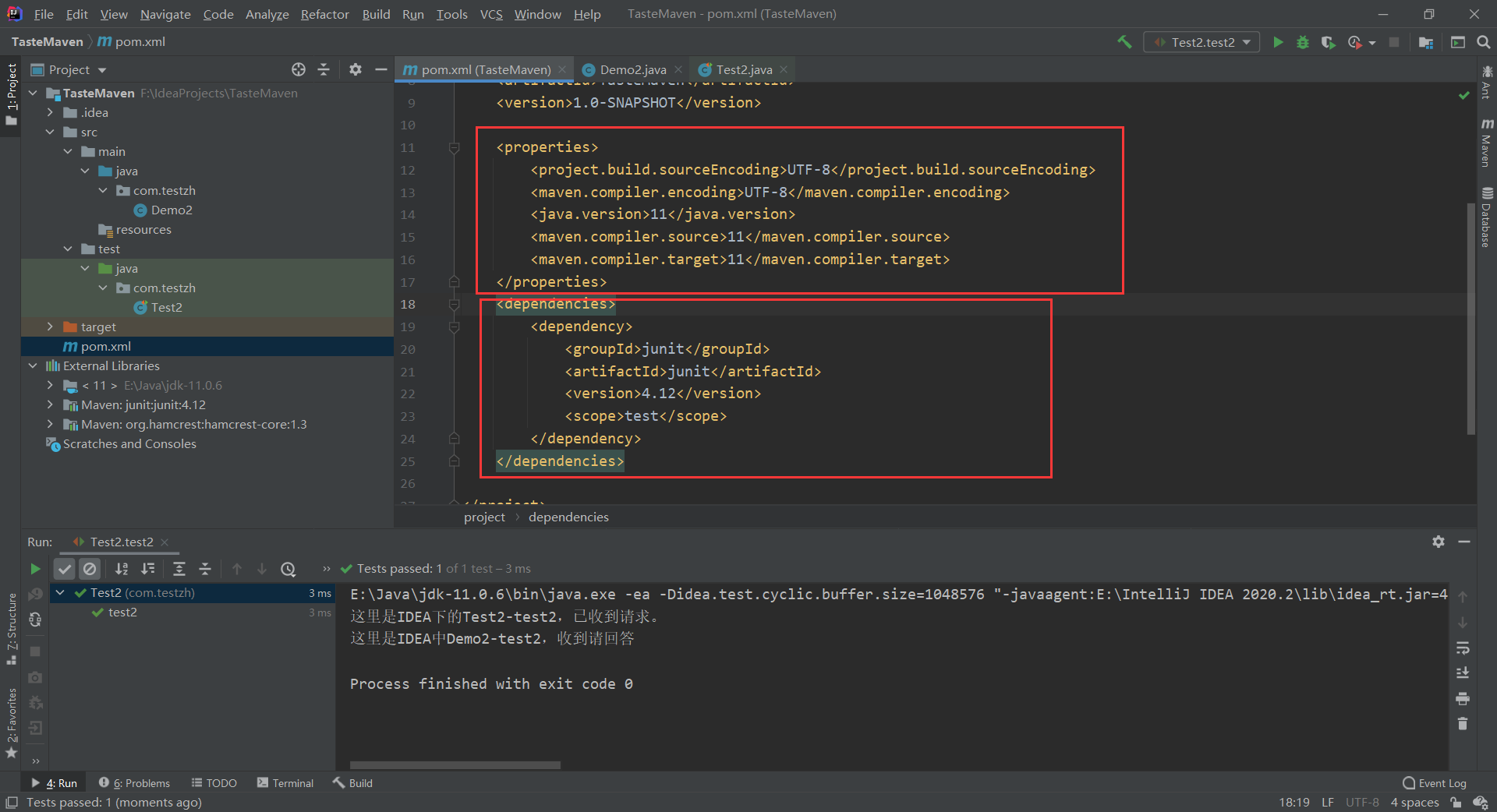Click the grayed-out Stop button in the top toolbar
This screenshot has height=812, width=1497.
pos(1394,42)
